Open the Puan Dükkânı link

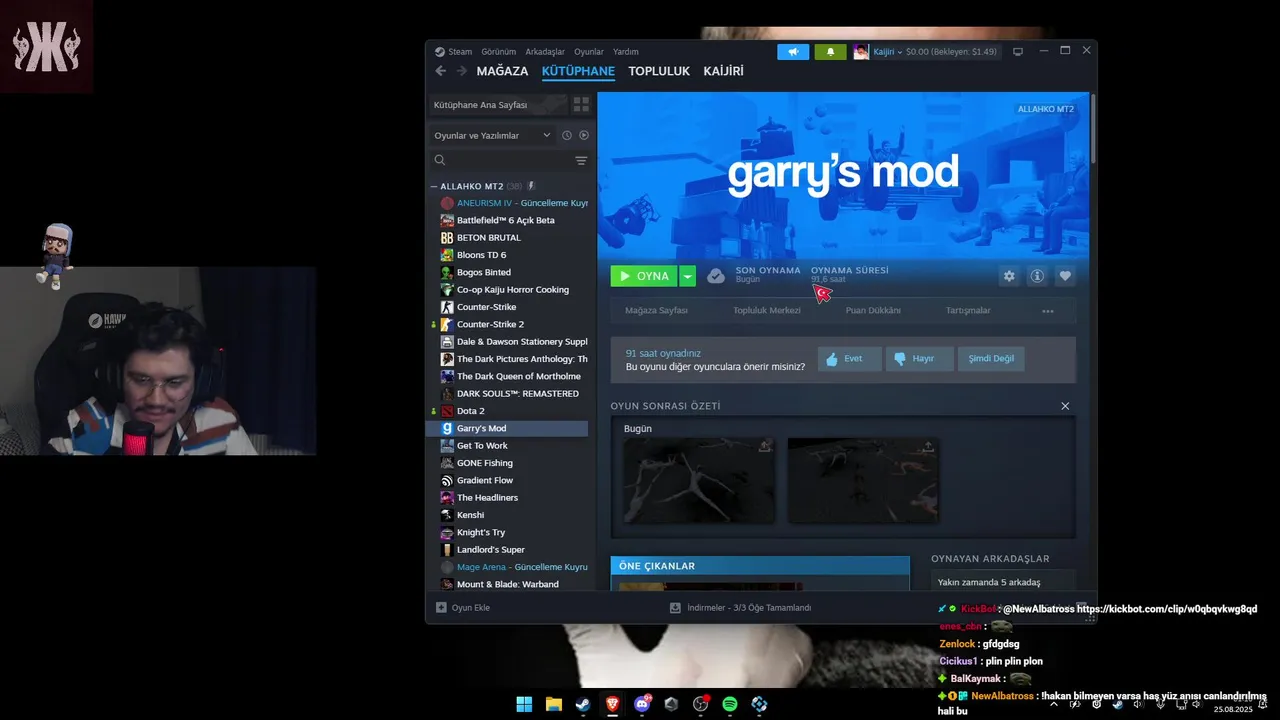(x=873, y=311)
